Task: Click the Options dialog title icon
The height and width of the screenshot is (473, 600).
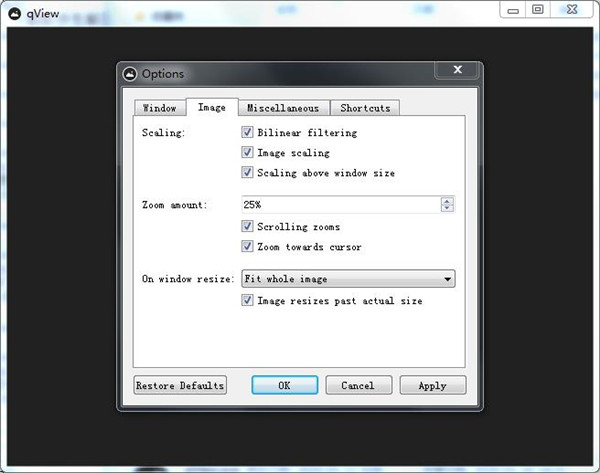Action: coord(129,73)
